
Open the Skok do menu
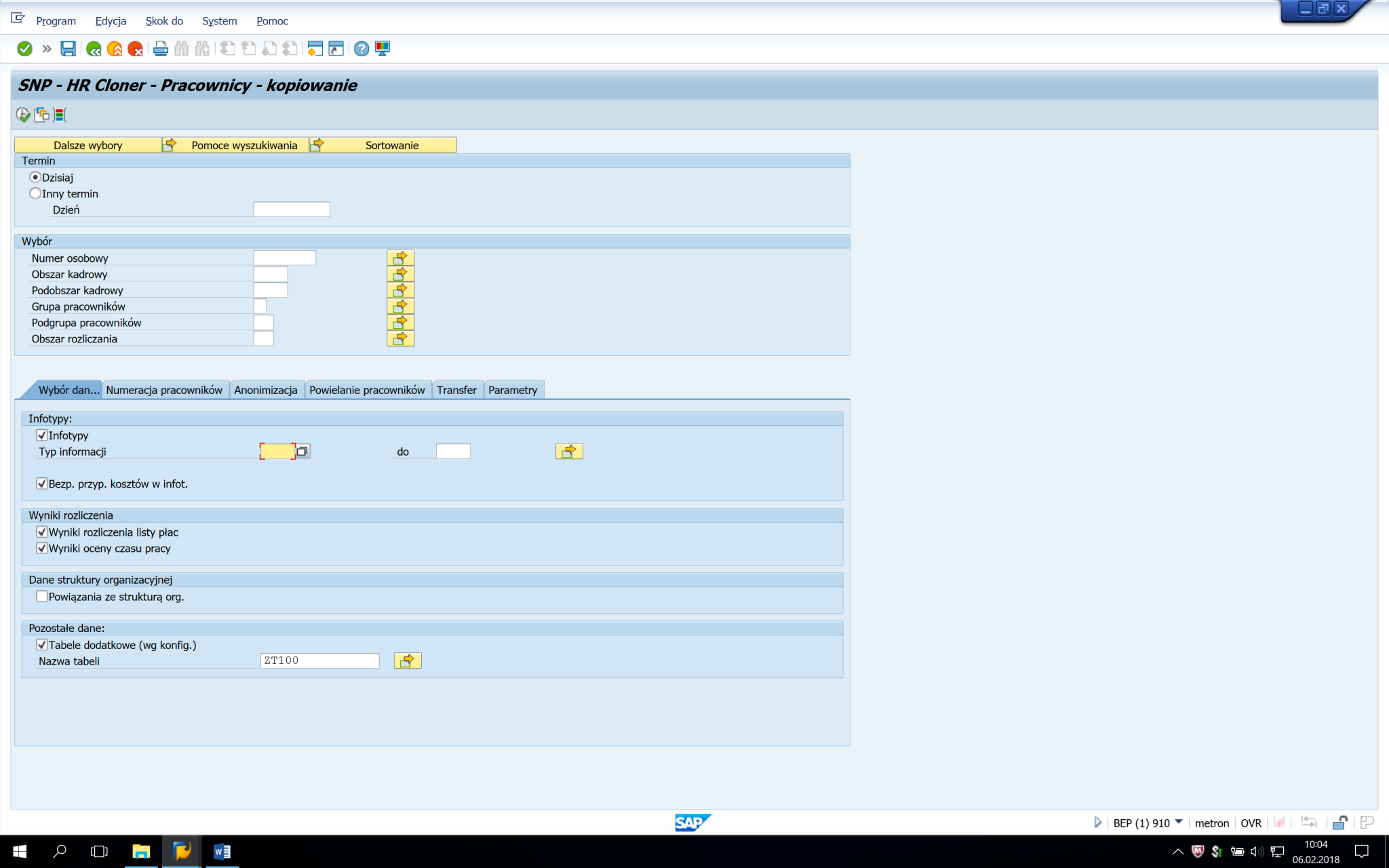pyautogui.click(x=164, y=21)
